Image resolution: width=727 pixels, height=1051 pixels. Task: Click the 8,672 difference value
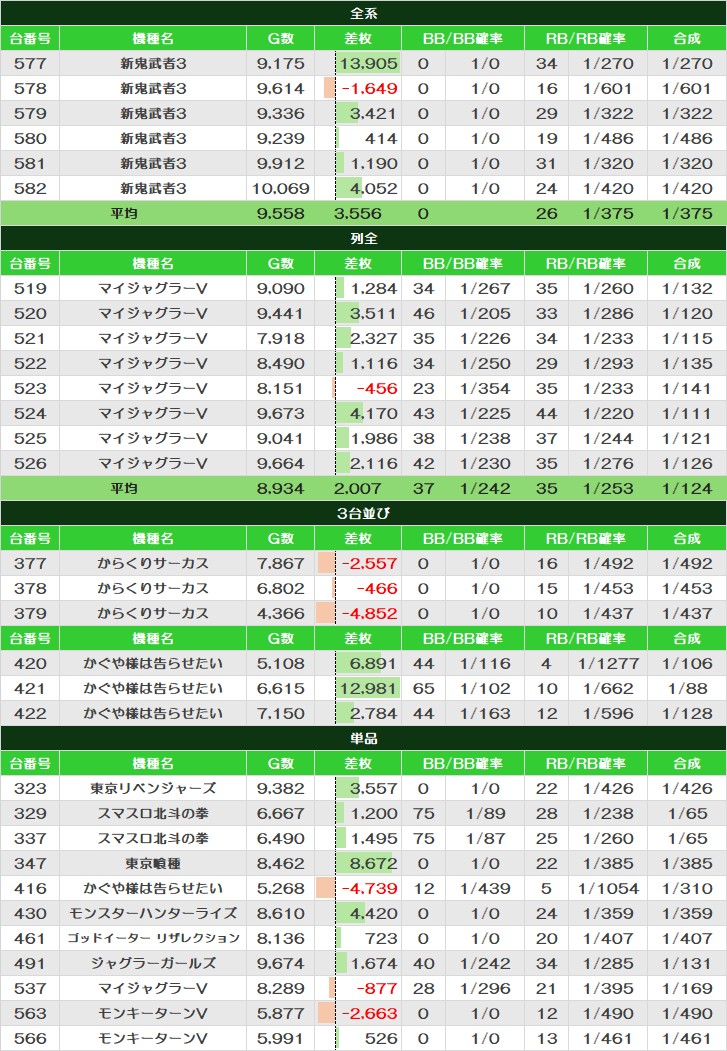coord(373,863)
